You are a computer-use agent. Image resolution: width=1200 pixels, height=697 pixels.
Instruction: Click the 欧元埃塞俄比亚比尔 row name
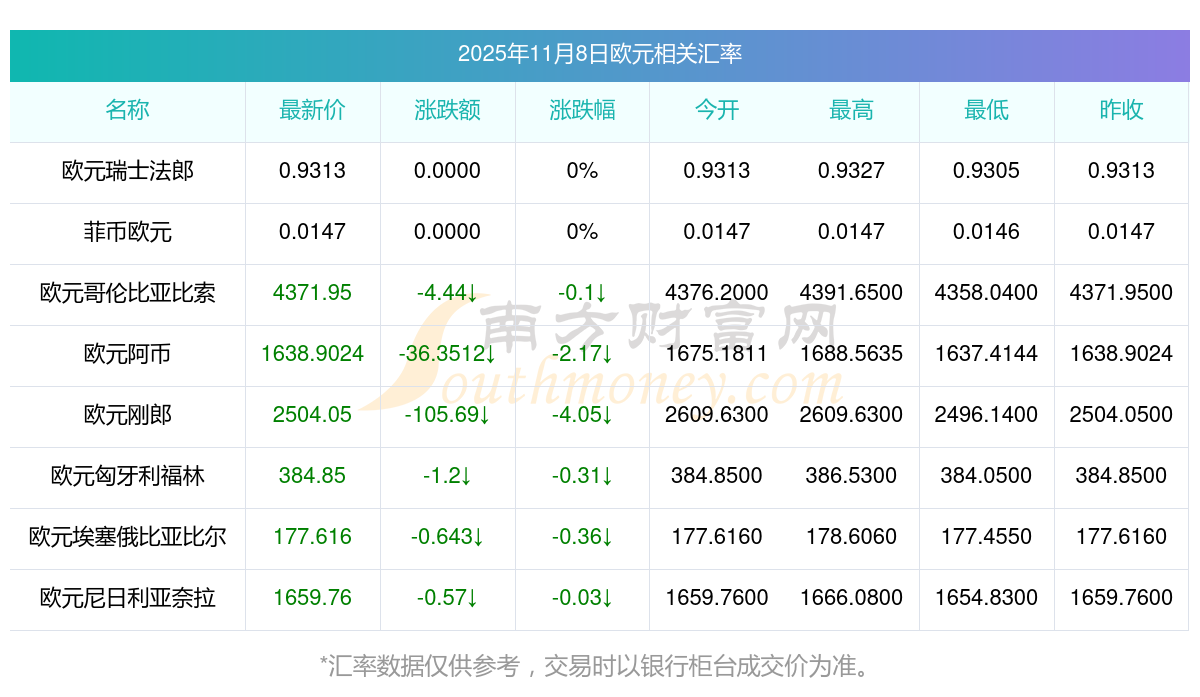click(x=127, y=537)
